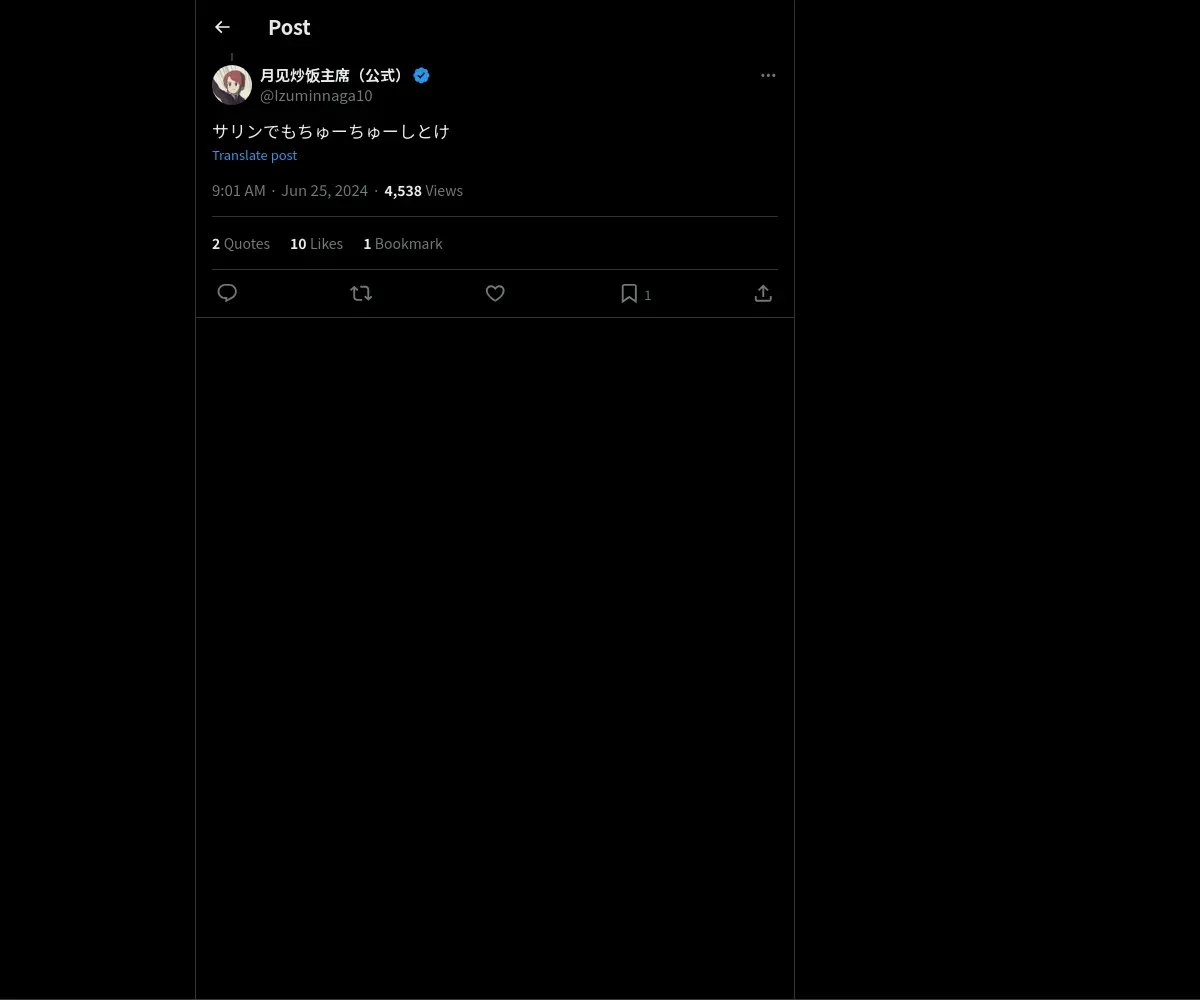Go back using the arrow beside Post
This screenshot has height=1000, width=1200.
pos(222,27)
